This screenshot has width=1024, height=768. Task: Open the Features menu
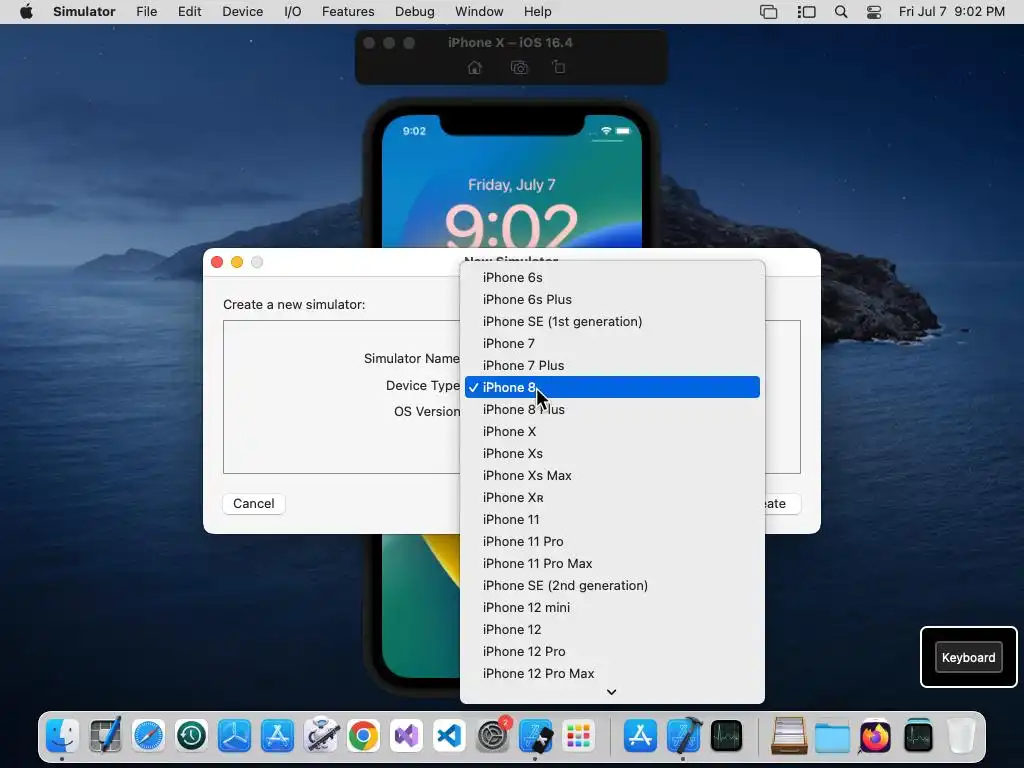[348, 12]
